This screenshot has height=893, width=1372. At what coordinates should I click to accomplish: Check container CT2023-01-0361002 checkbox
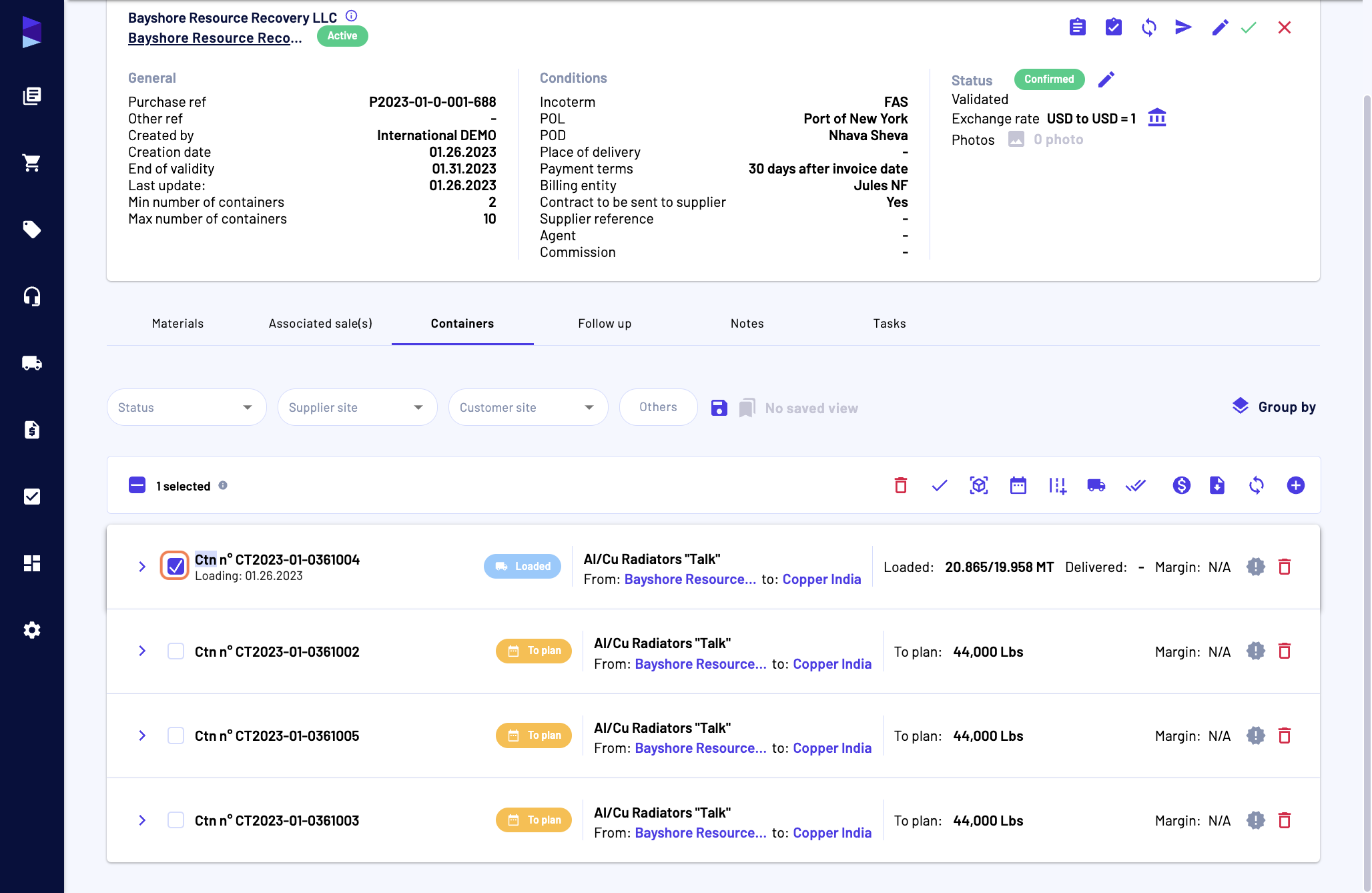click(176, 651)
